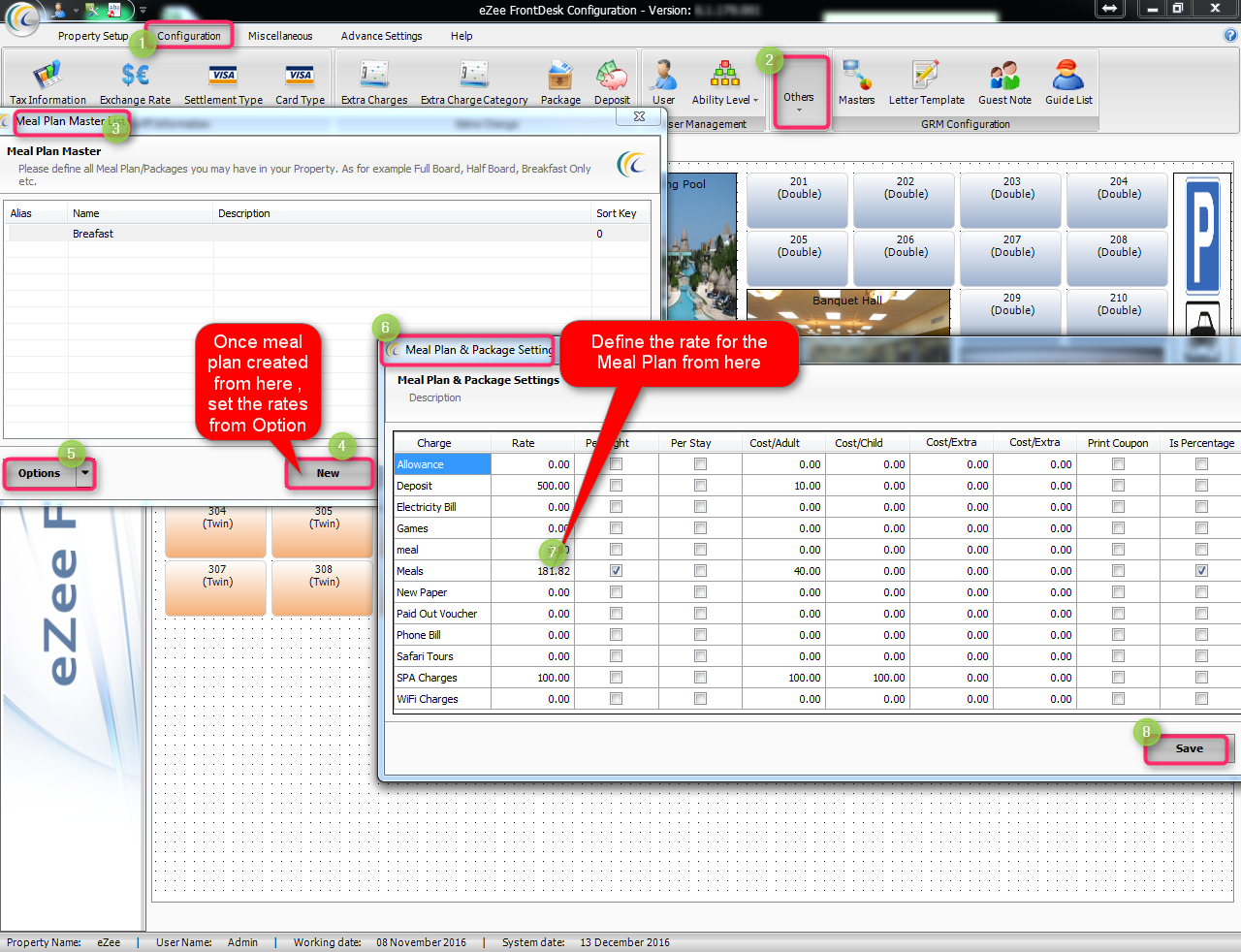Click the parking sign icon
1241x952 pixels.
pos(1202,234)
